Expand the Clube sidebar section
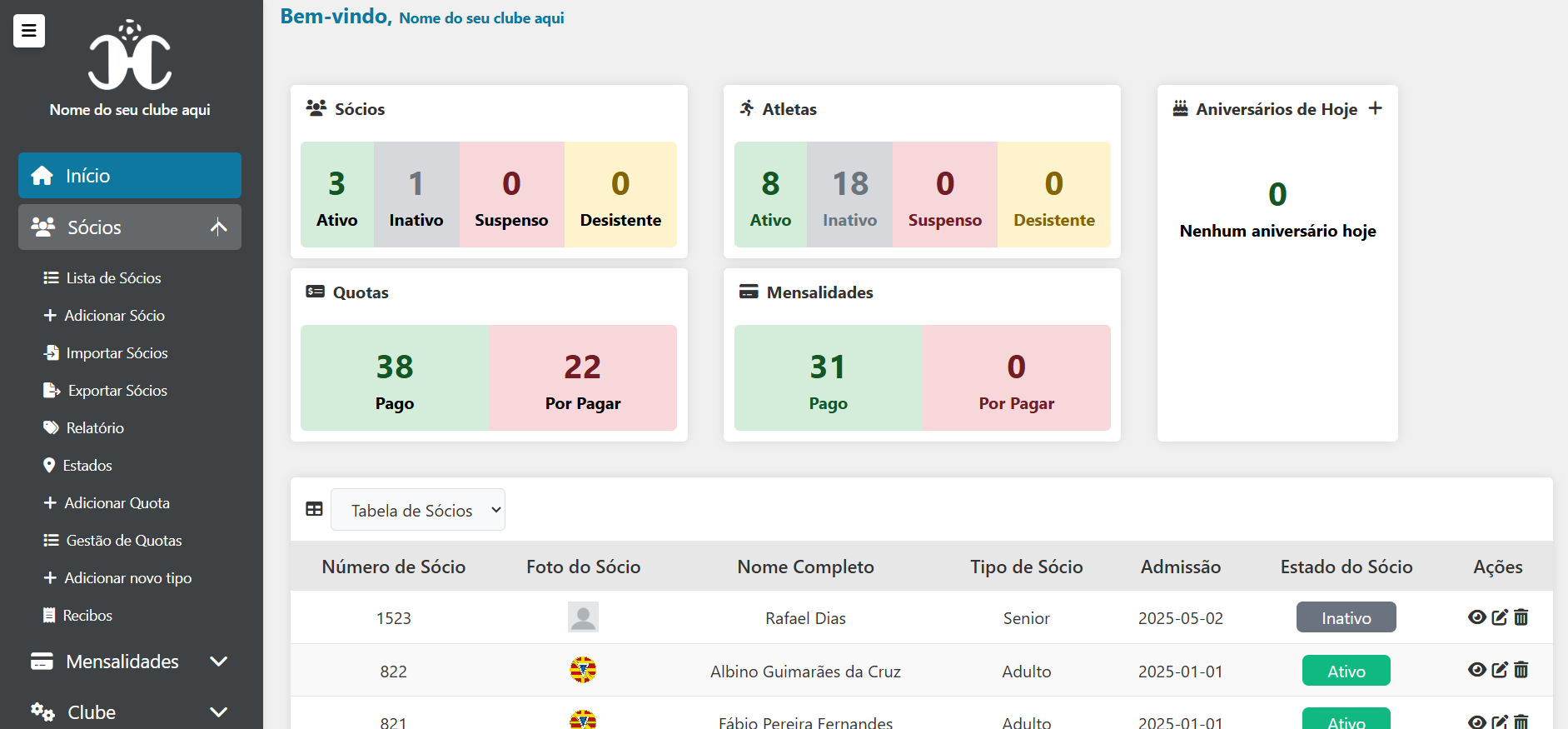1568x729 pixels. pyautogui.click(x=129, y=712)
